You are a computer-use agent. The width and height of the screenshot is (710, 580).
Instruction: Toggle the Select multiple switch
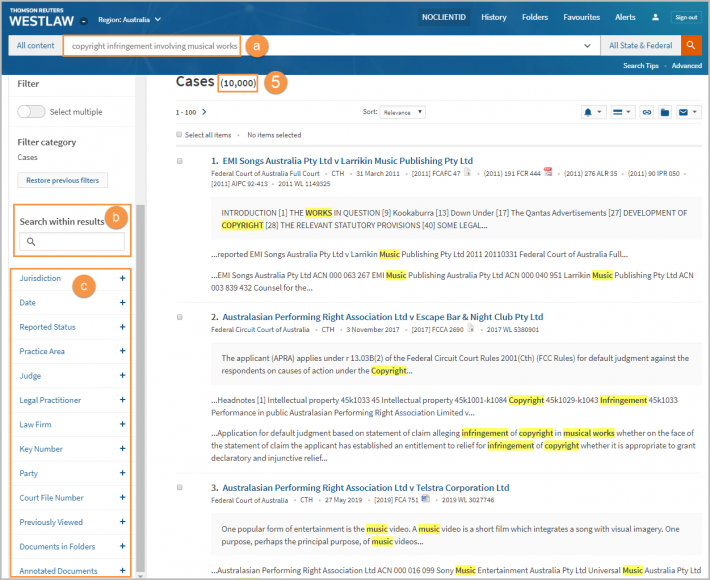(31, 111)
